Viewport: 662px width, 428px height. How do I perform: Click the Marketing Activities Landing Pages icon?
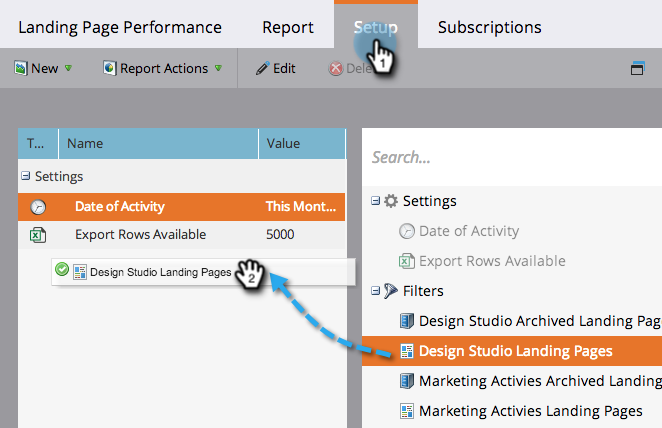point(406,411)
